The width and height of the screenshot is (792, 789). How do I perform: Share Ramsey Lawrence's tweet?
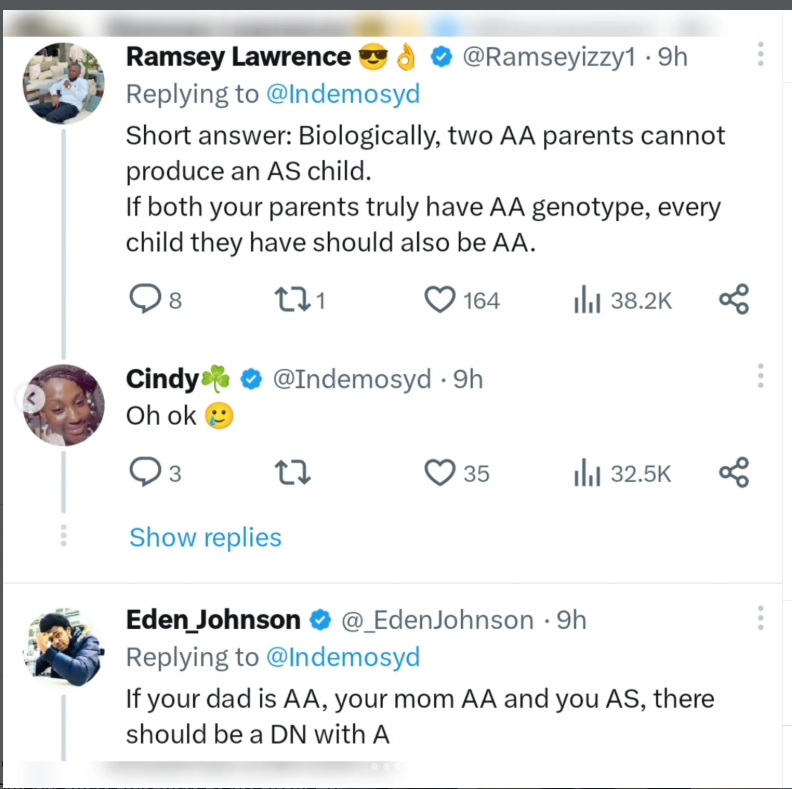[734, 299]
